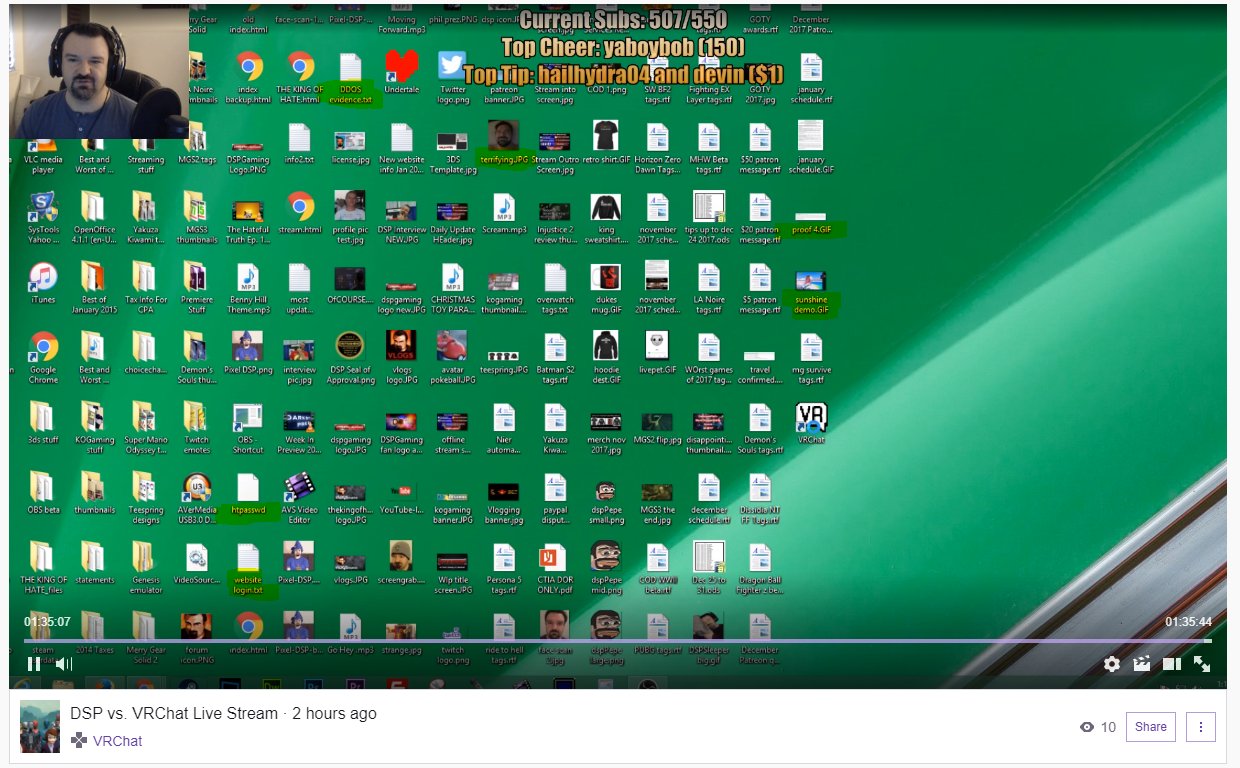The height and width of the screenshot is (768, 1240).
Task: Toggle theater mode in the player
Action: coord(1172,664)
